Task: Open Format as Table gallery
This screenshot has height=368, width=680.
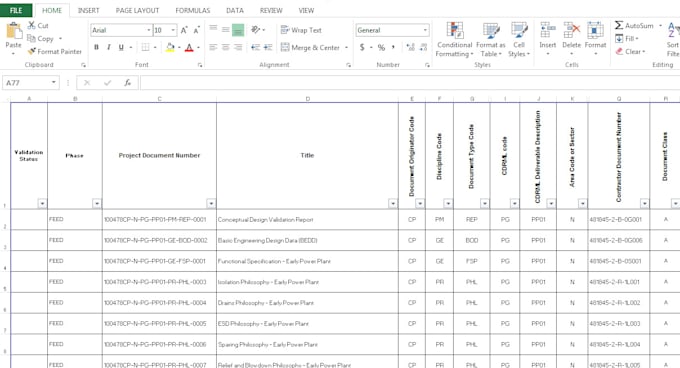Action: [x=491, y=39]
